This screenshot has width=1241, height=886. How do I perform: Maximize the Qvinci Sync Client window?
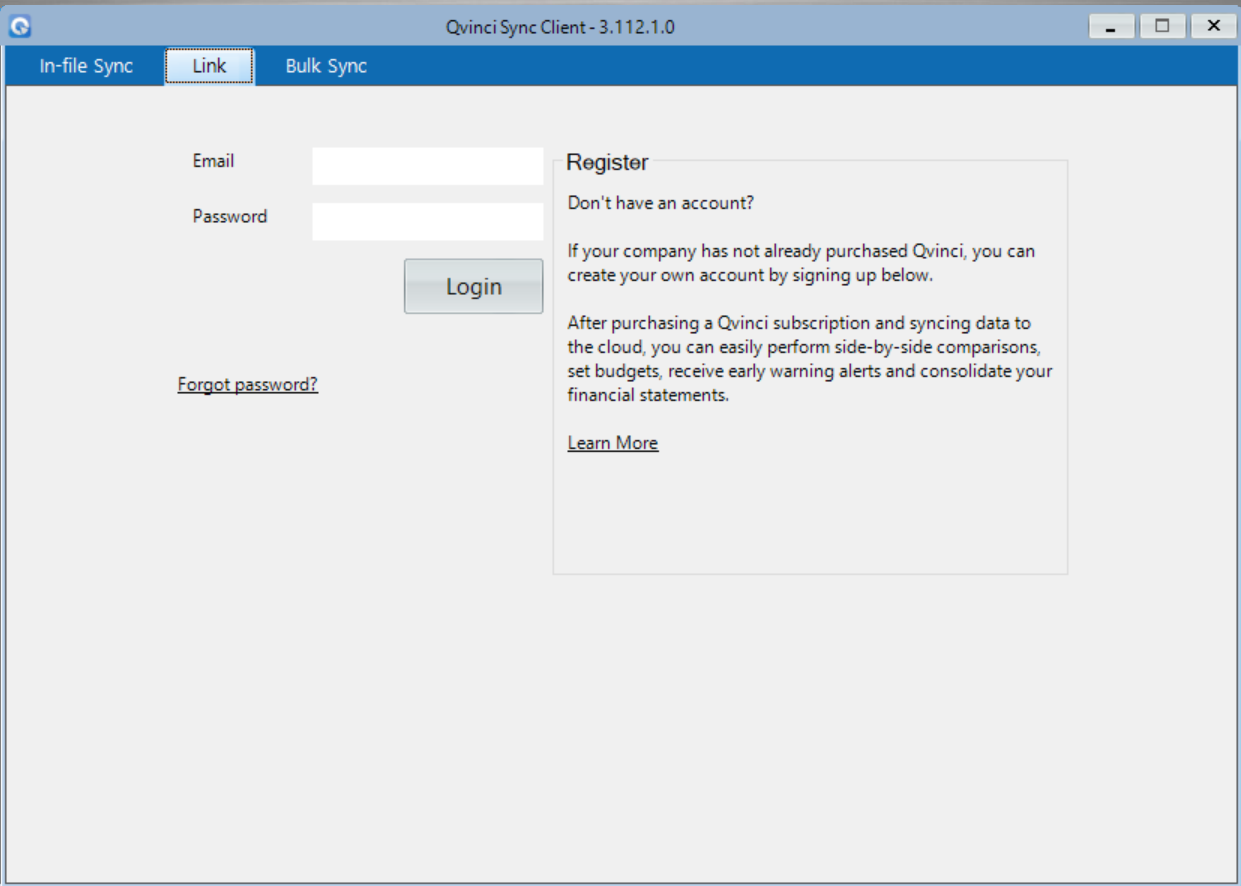tap(1162, 27)
